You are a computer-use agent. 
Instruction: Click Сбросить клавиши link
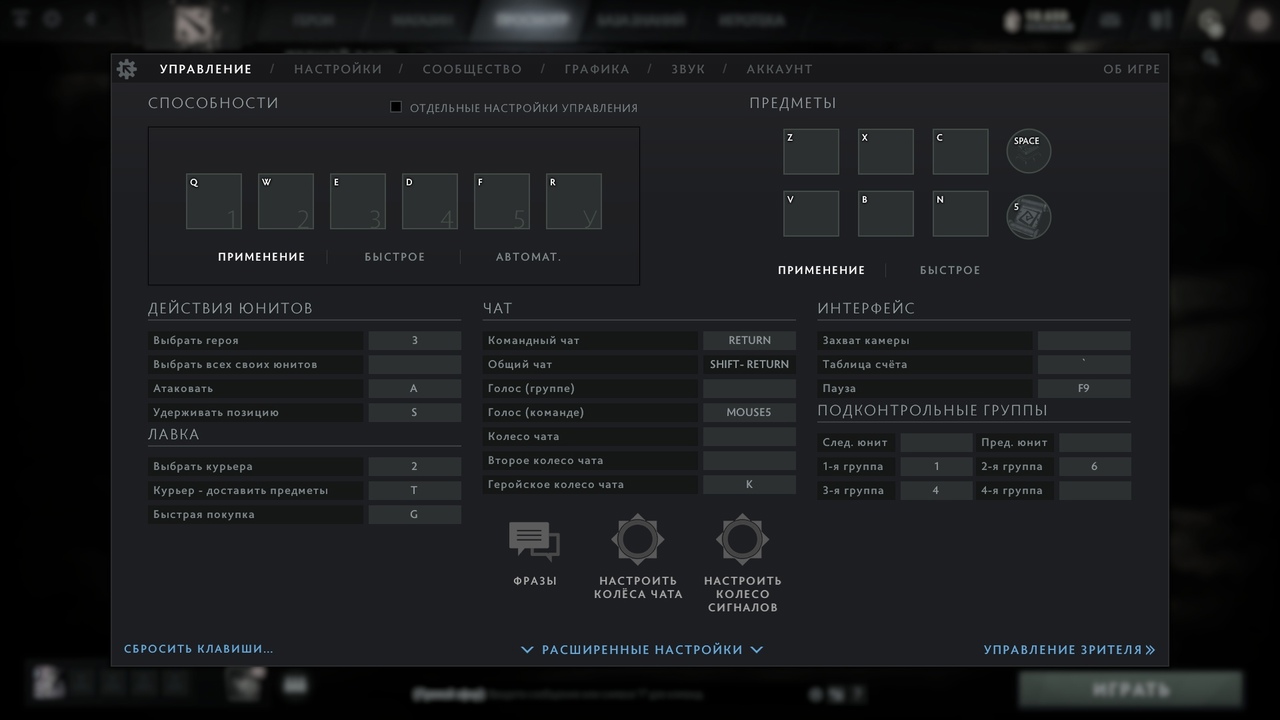(x=198, y=649)
